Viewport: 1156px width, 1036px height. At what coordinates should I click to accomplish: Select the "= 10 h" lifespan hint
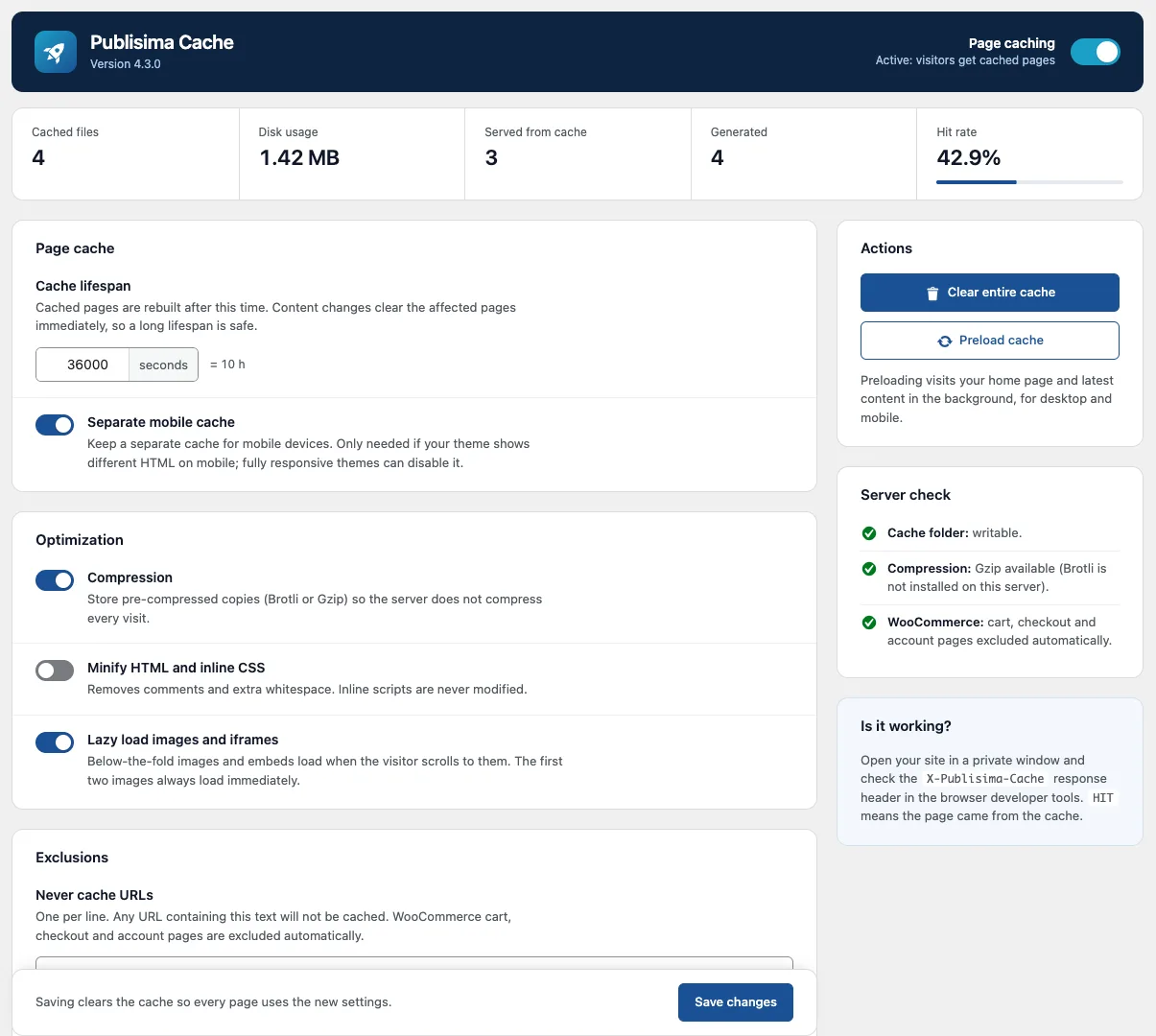click(x=227, y=365)
